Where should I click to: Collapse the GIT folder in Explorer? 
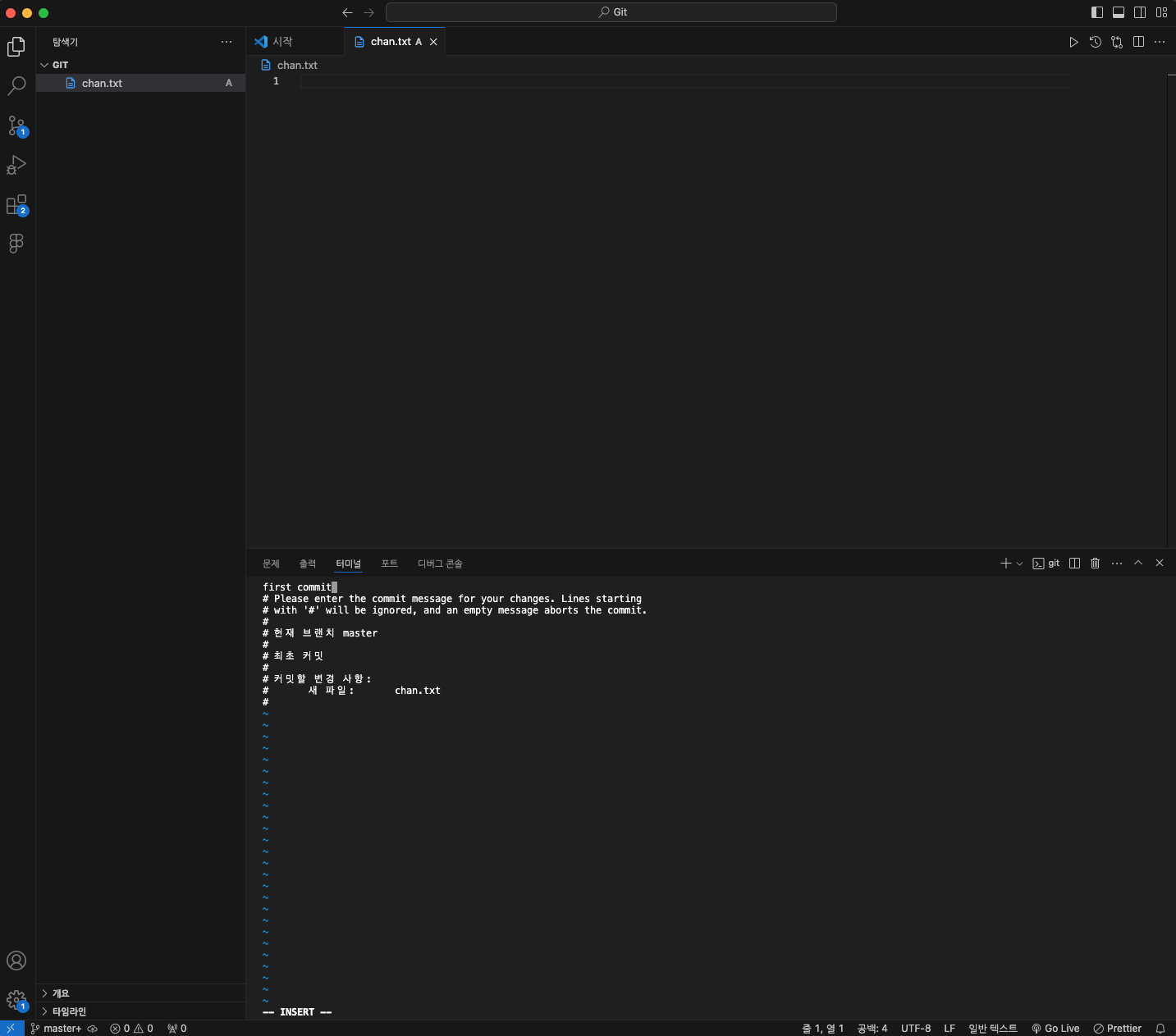click(45, 64)
